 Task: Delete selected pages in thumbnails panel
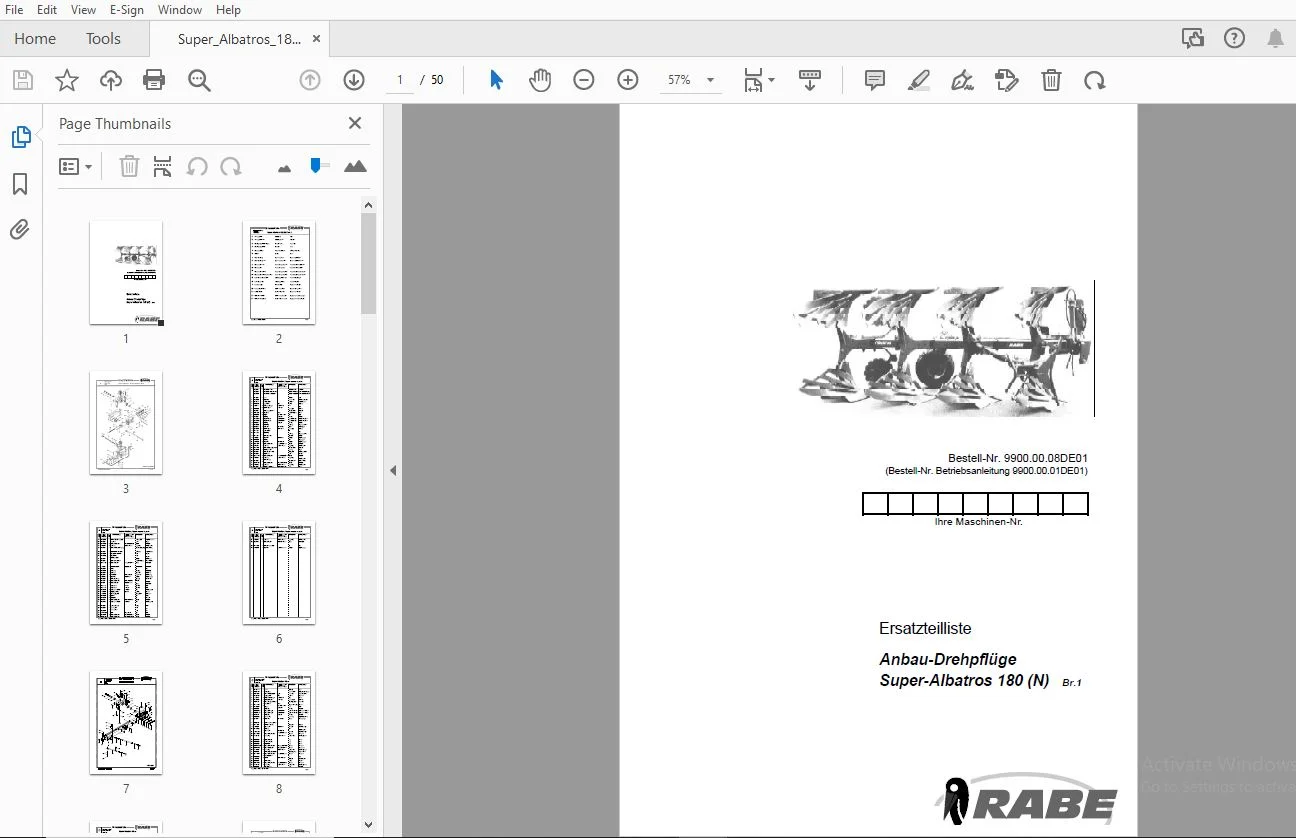[129, 166]
